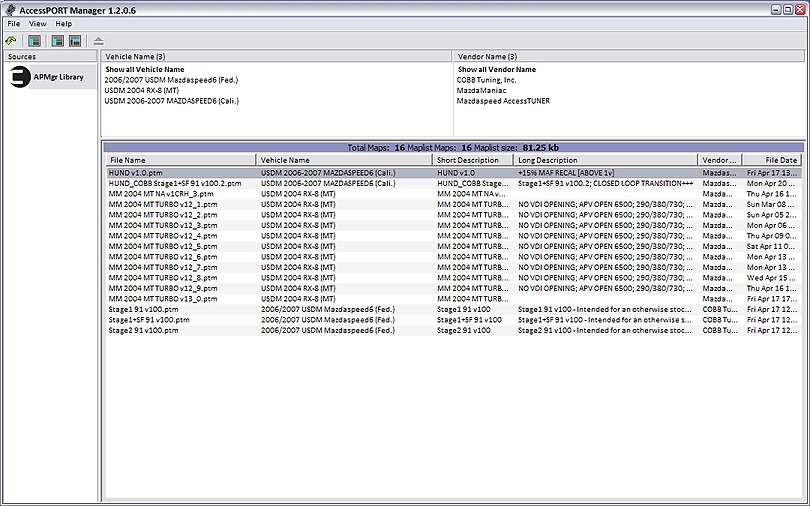Sort by Vehicle Name column header in map list

coord(345,160)
